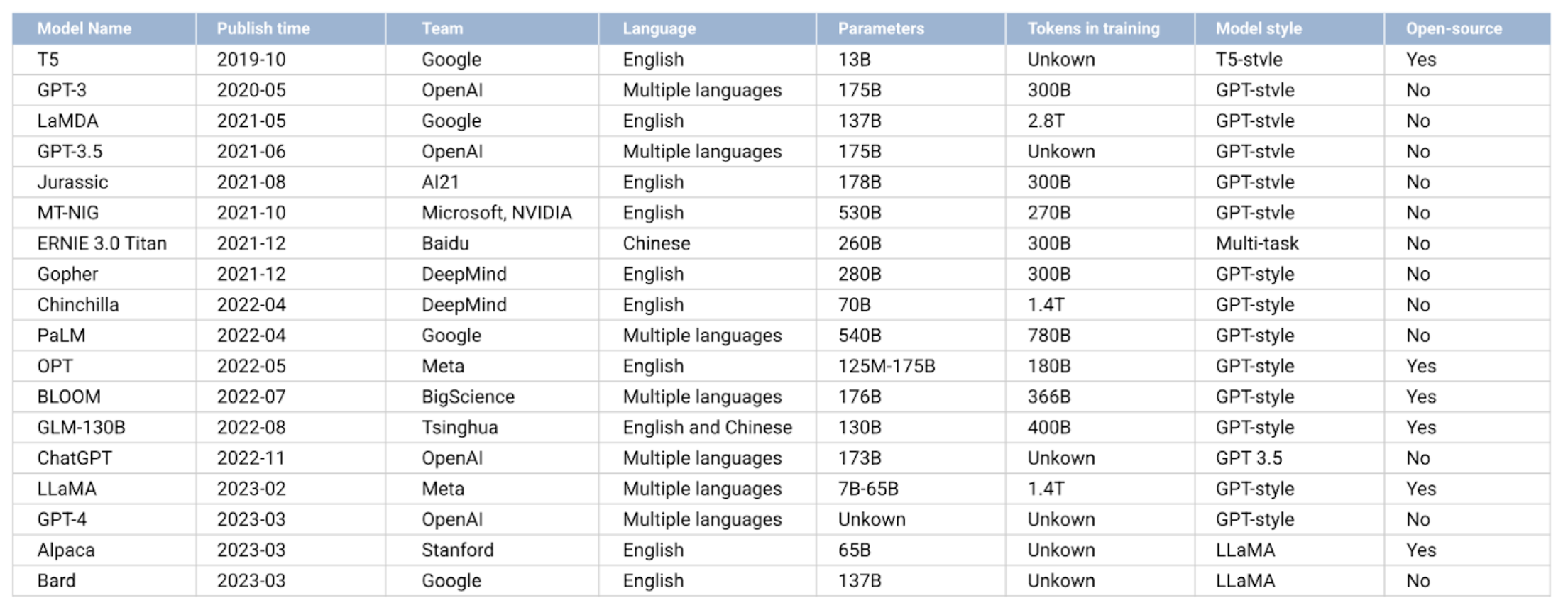
Task: Click the Baidu team cell
Action: pos(492,243)
